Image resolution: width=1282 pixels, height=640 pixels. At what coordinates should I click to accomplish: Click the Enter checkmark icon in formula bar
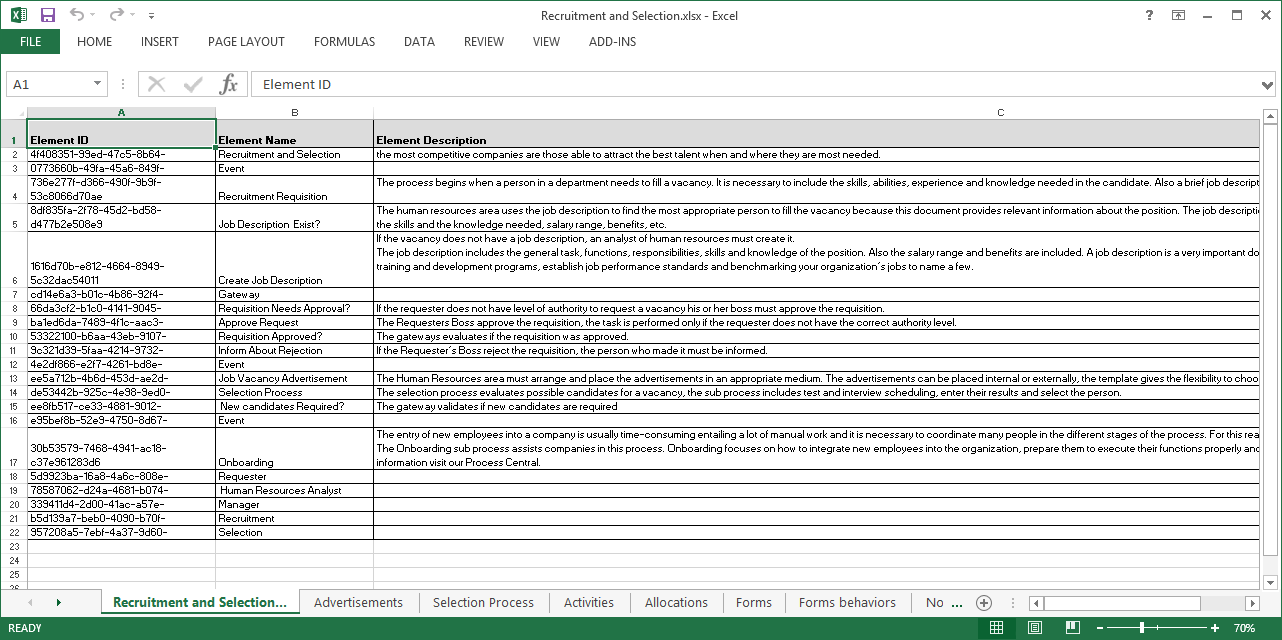click(193, 85)
